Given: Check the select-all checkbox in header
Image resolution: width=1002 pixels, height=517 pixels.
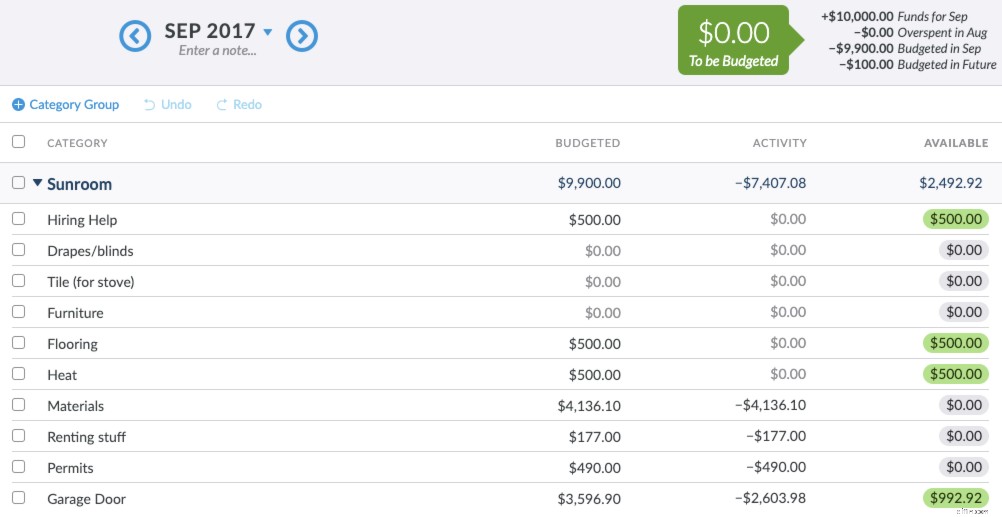Looking at the screenshot, I should coord(18,142).
